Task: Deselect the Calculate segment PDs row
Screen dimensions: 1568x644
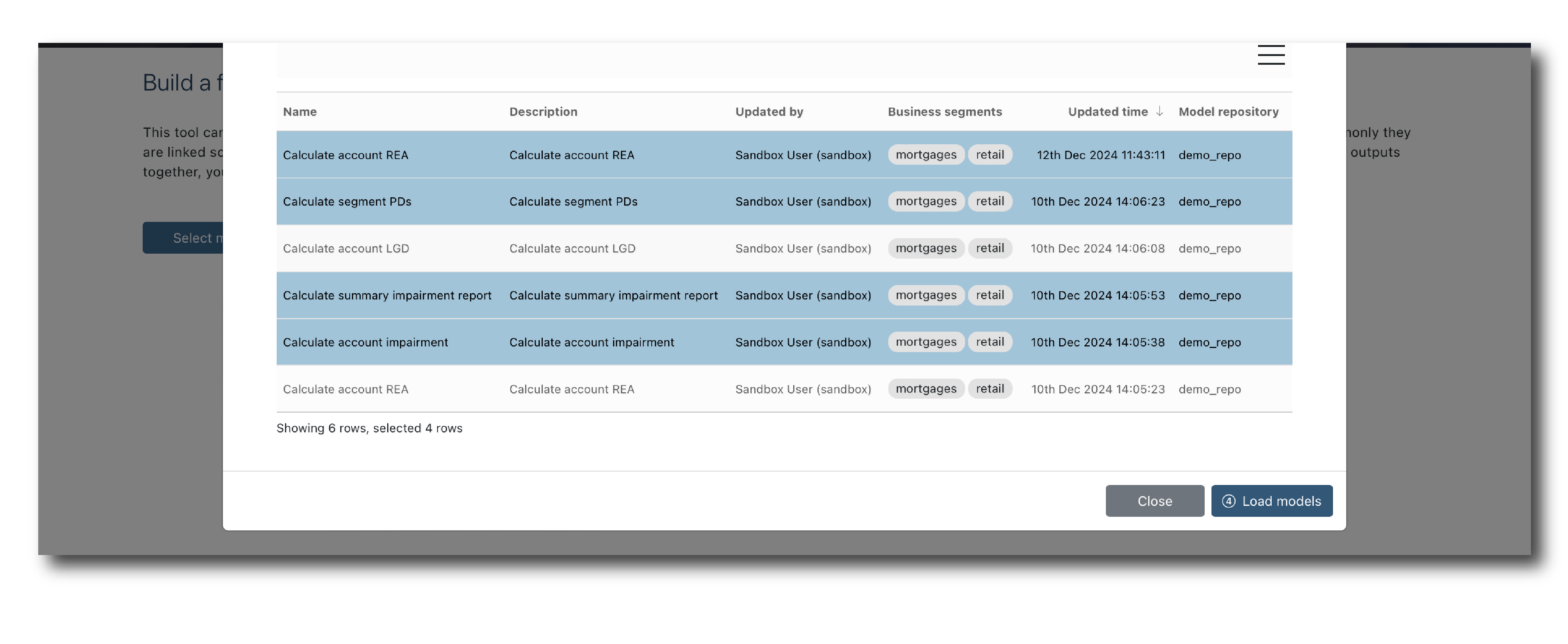Action: coord(347,201)
